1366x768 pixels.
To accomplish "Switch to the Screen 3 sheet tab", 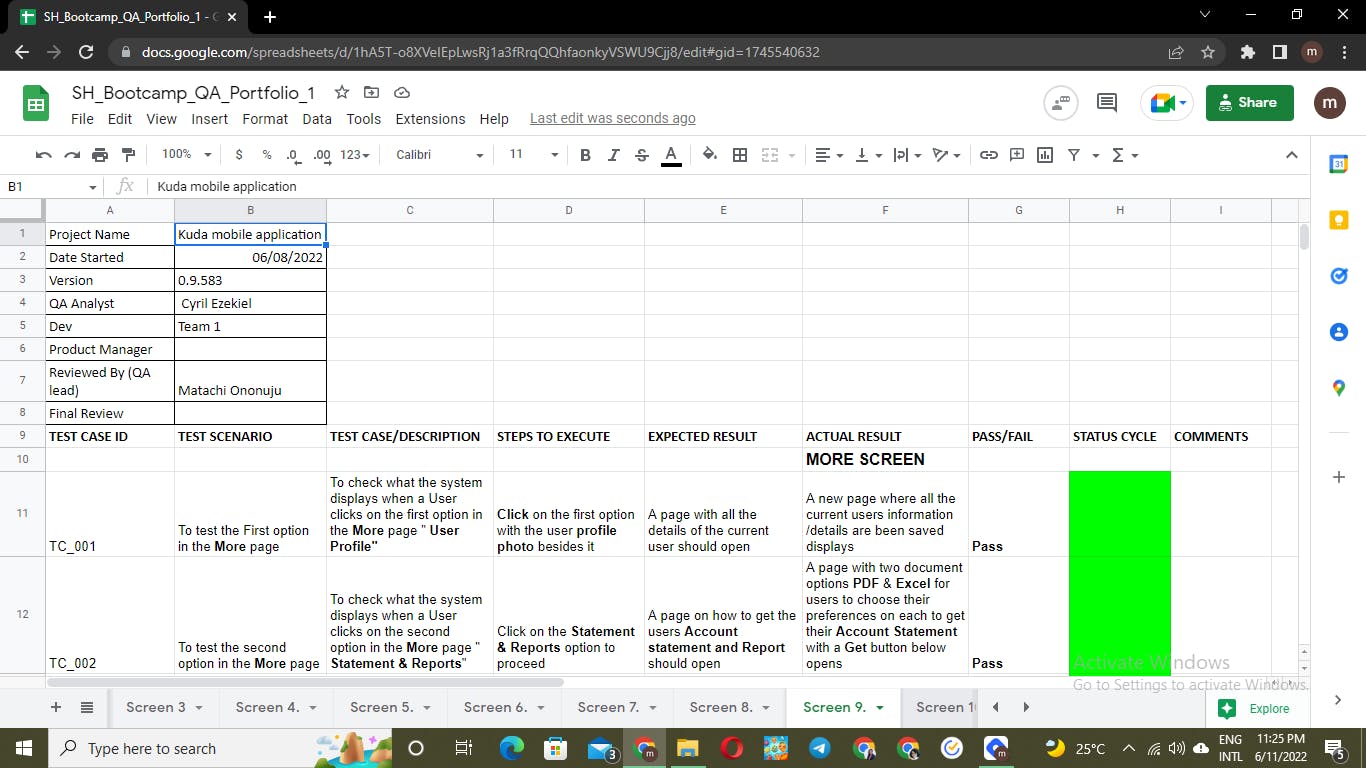I will click(165, 707).
